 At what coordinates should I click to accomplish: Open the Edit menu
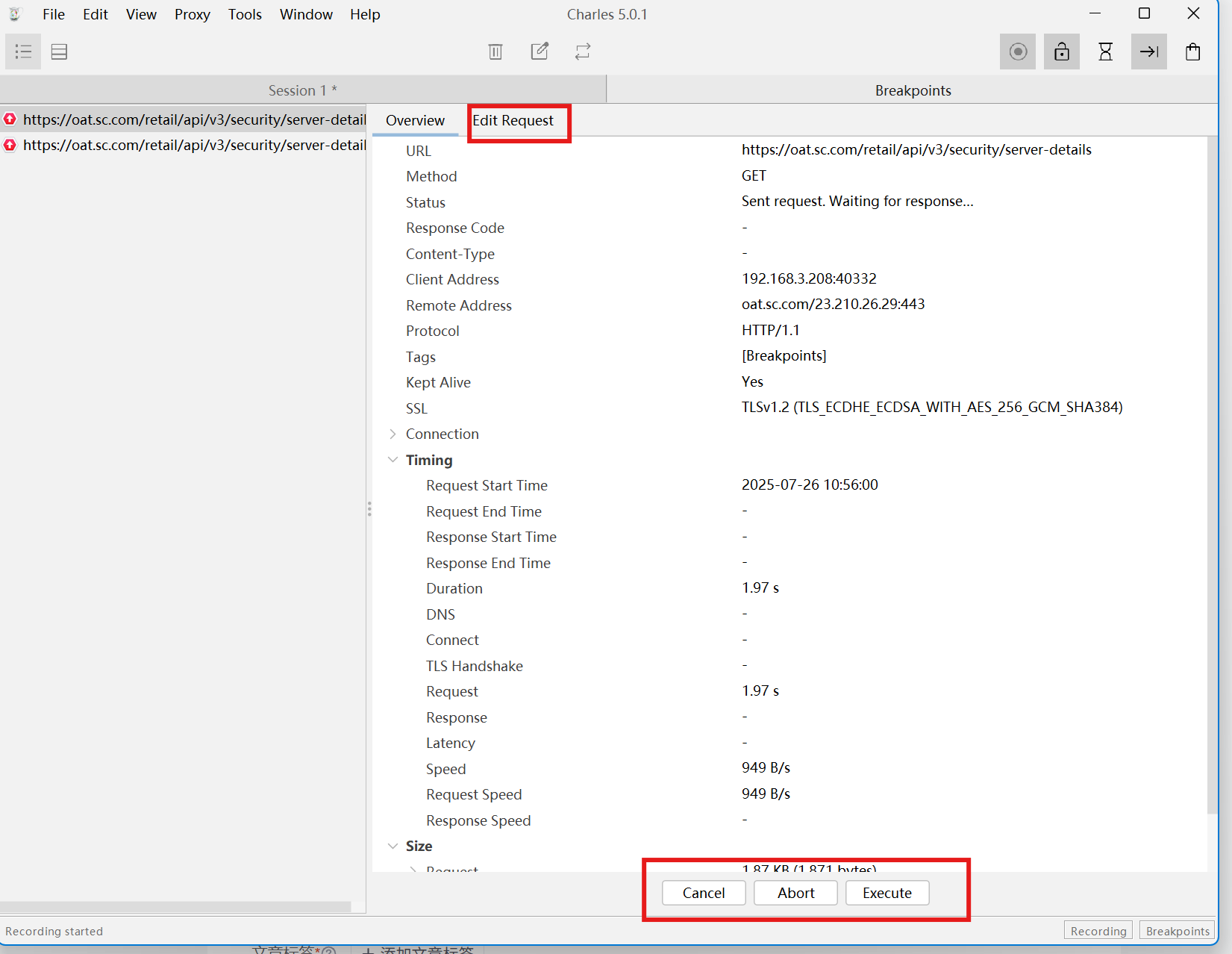96,14
